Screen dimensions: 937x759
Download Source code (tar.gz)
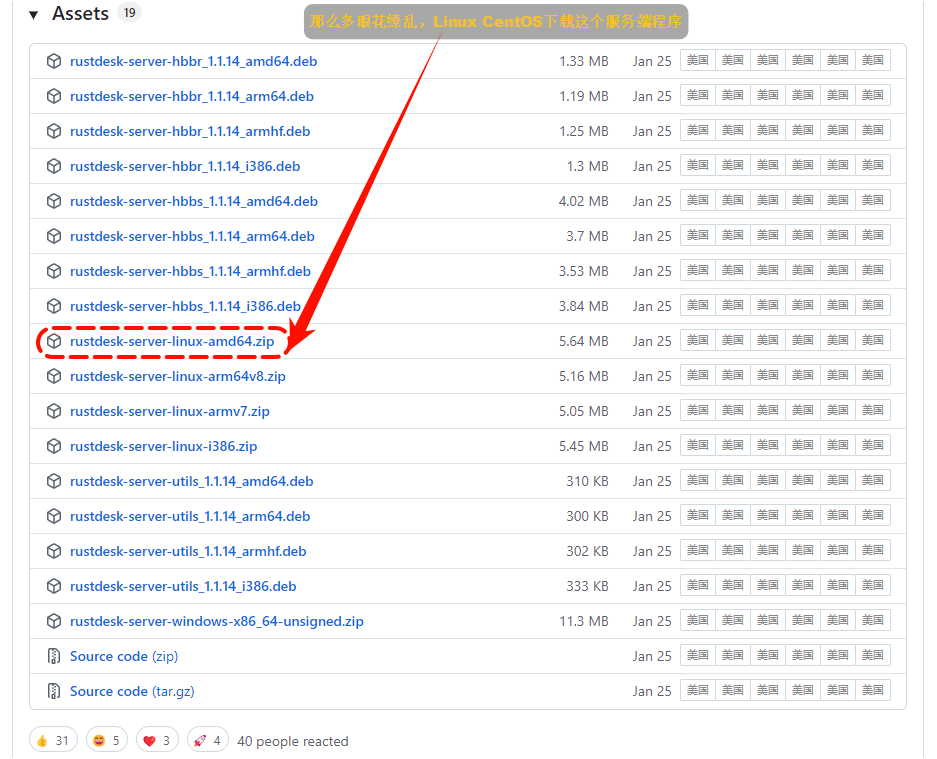(x=131, y=691)
